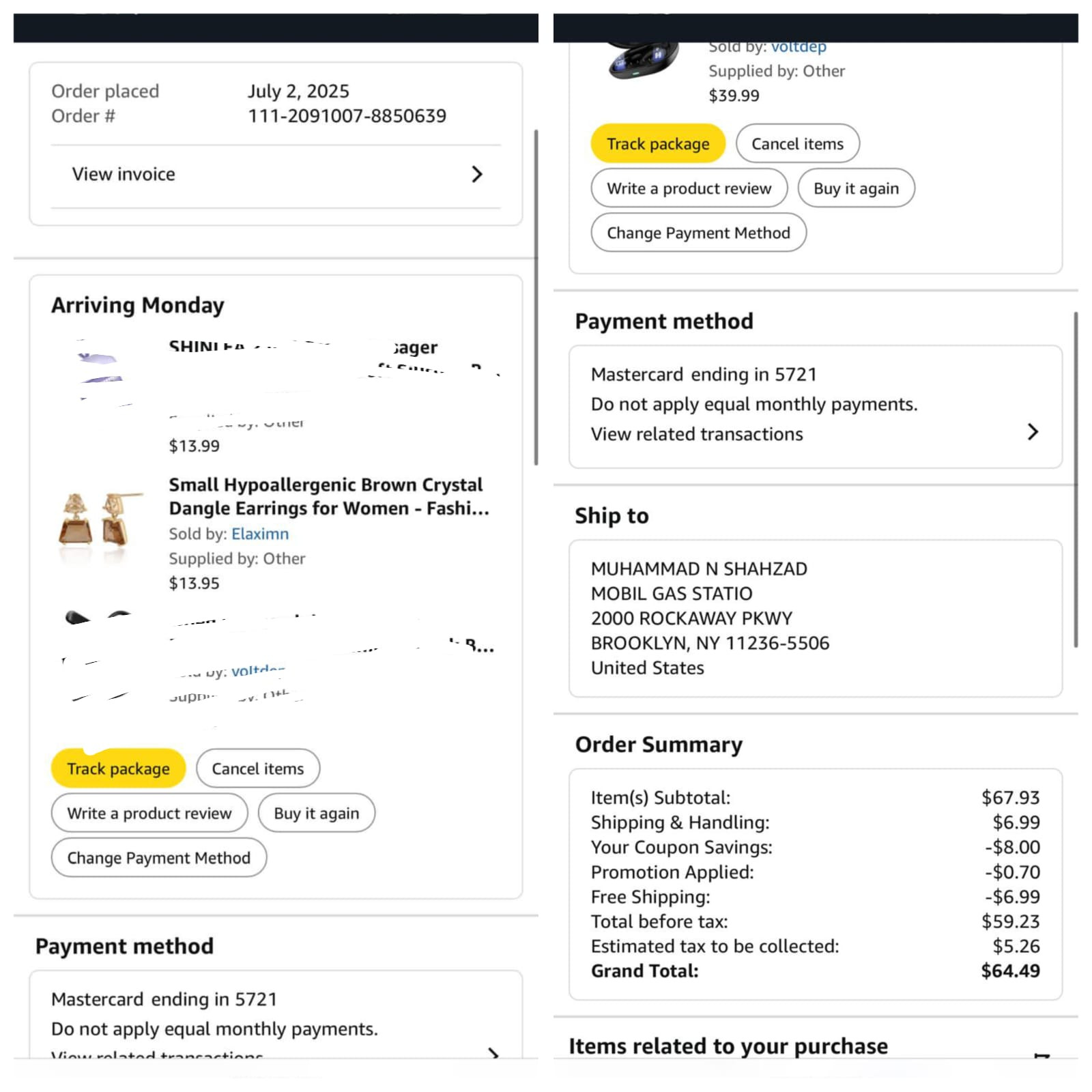The height and width of the screenshot is (1092, 1092).
Task: Click left Cancel items button
Action: pyautogui.click(x=258, y=768)
